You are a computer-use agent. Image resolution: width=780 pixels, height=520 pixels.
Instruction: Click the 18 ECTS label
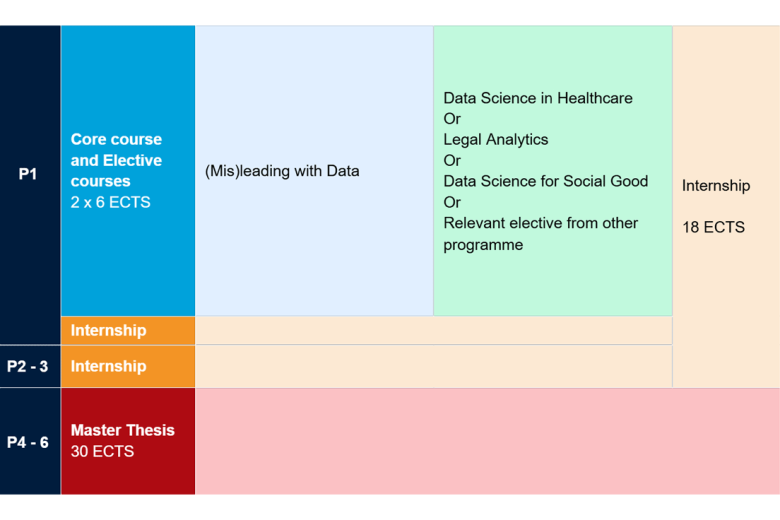(x=713, y=227)
